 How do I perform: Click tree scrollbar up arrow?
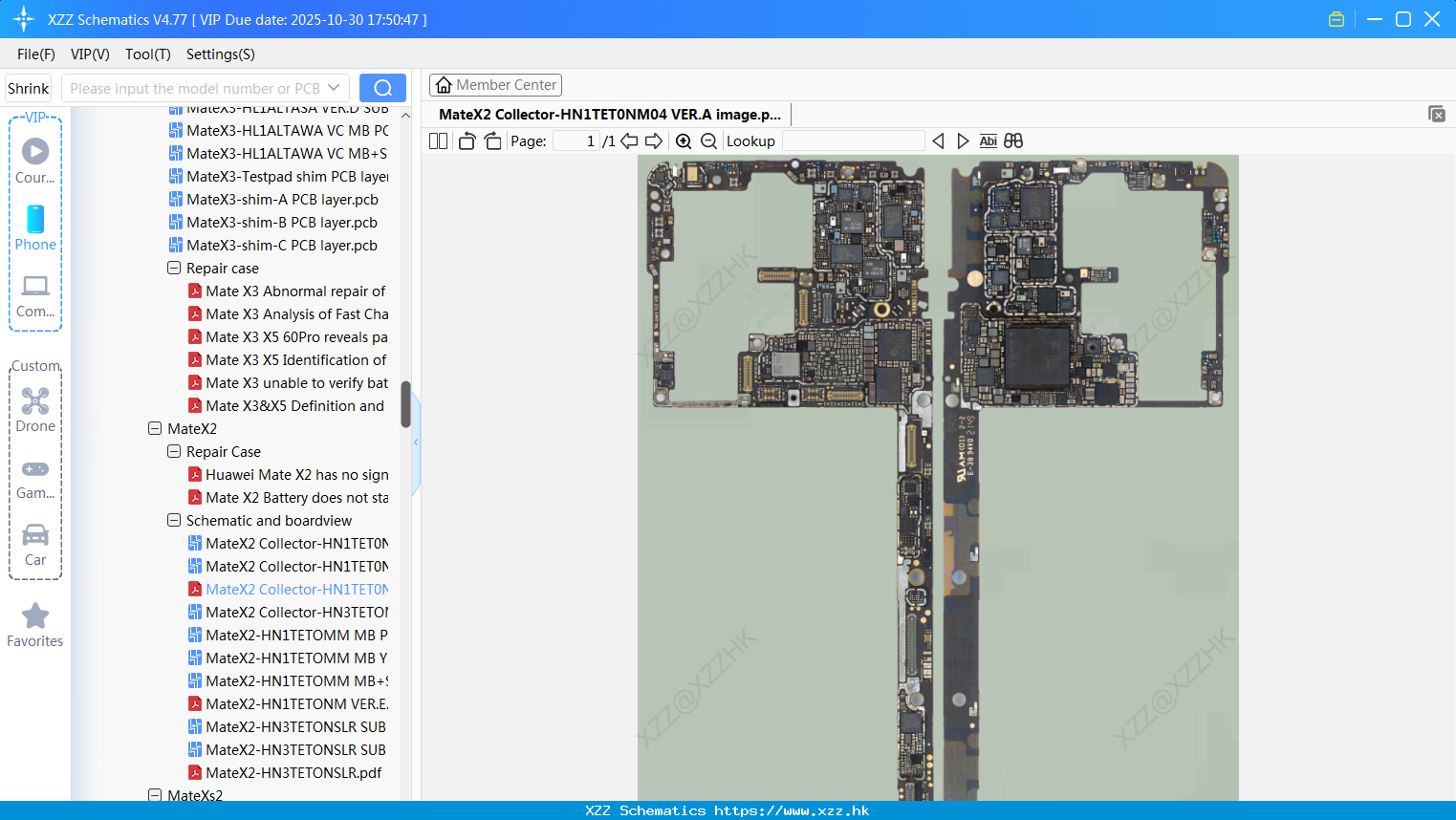(x=405, y=116)
